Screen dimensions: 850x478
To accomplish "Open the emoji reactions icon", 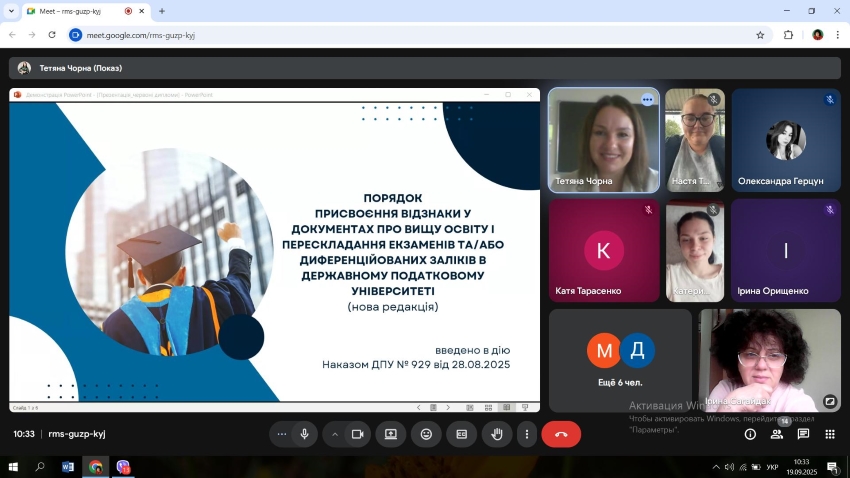I will 426,434.
